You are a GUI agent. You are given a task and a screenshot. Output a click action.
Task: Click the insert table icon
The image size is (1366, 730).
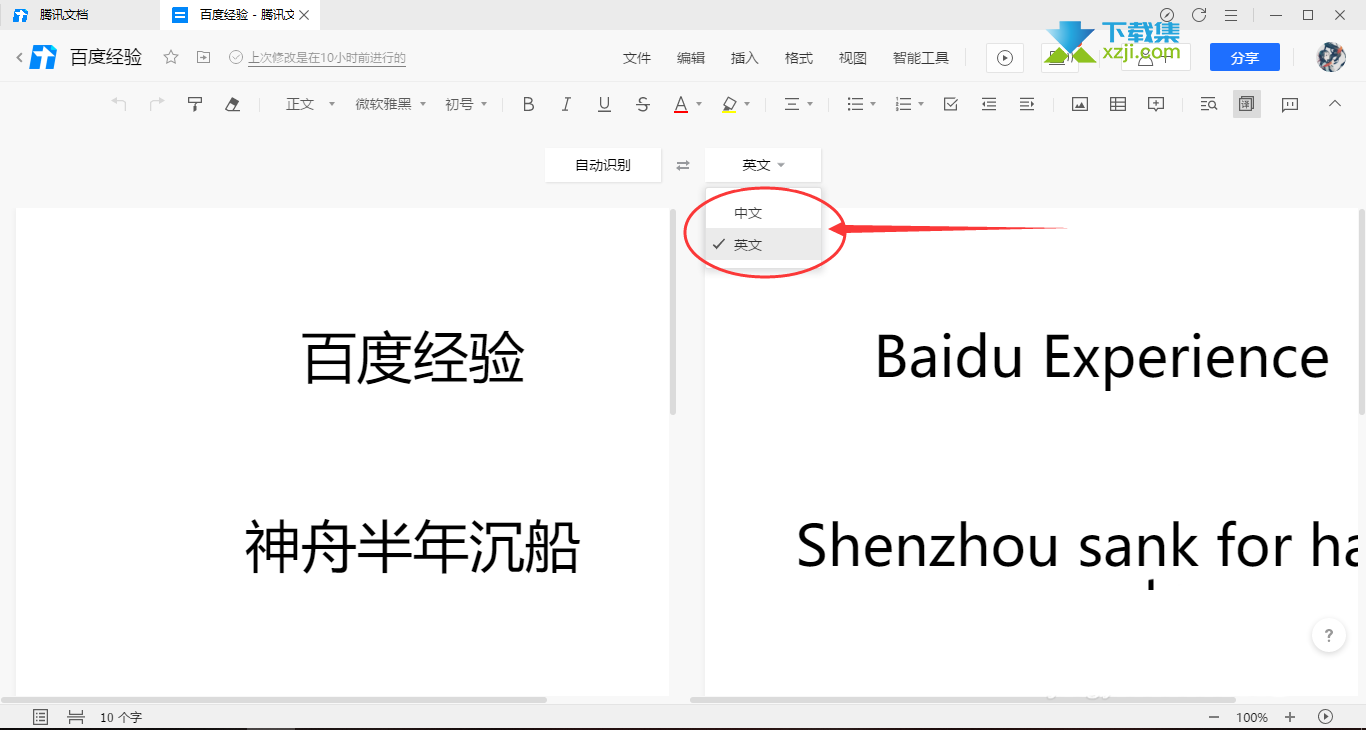point(1118,104)
